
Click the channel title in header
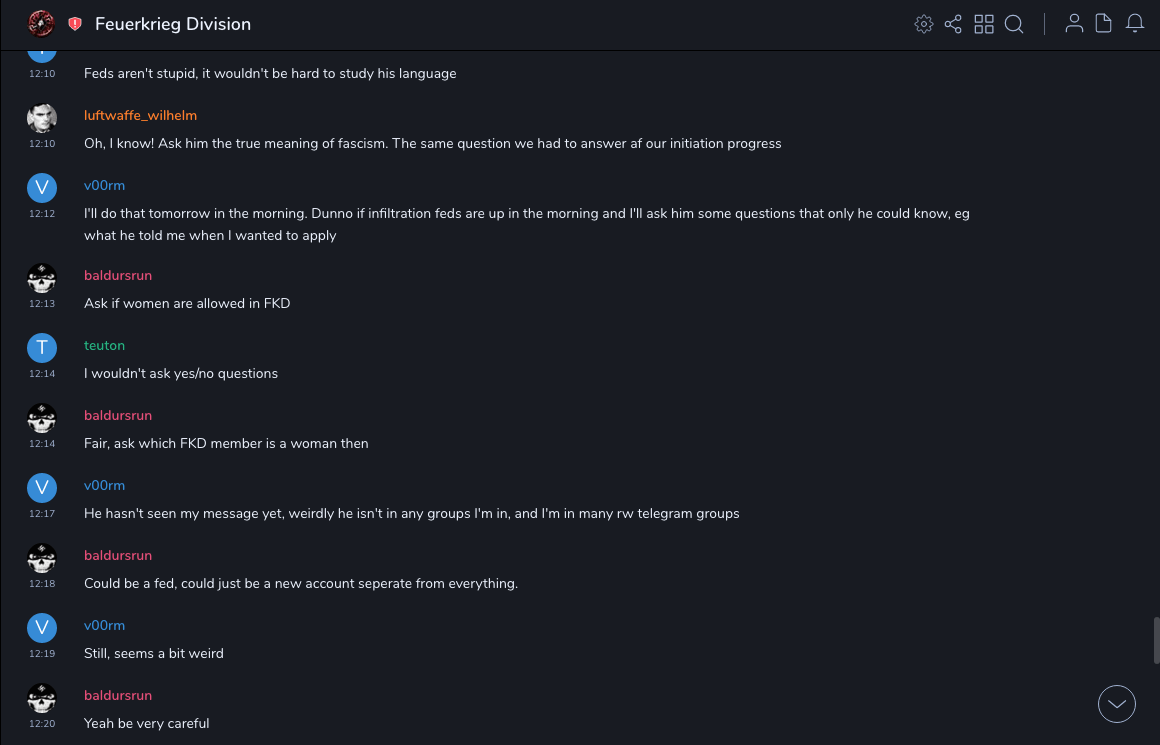(173, 24)
